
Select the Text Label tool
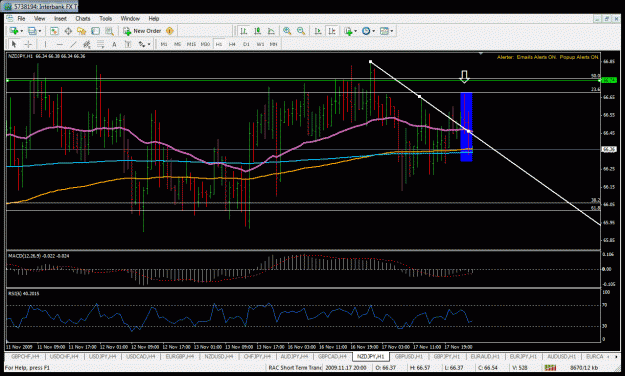pos(128,44)
